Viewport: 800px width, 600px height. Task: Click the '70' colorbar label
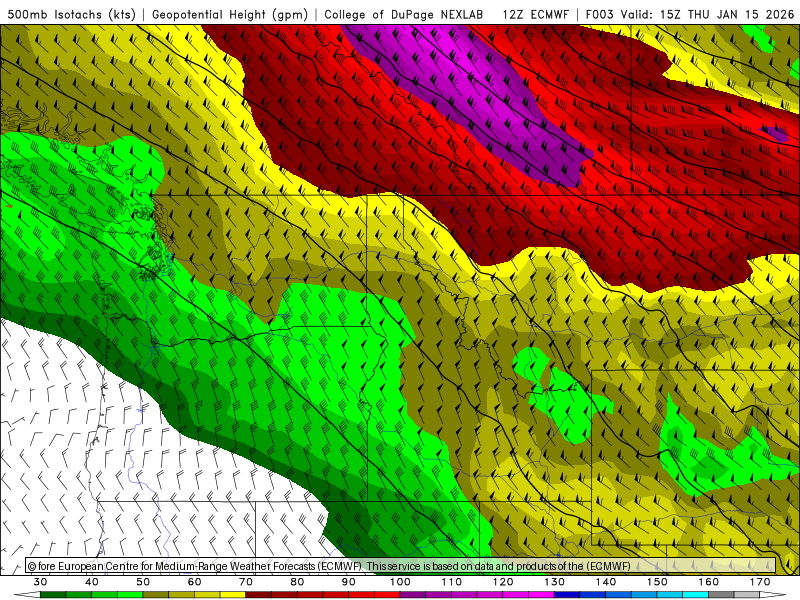tap(246, 582)
